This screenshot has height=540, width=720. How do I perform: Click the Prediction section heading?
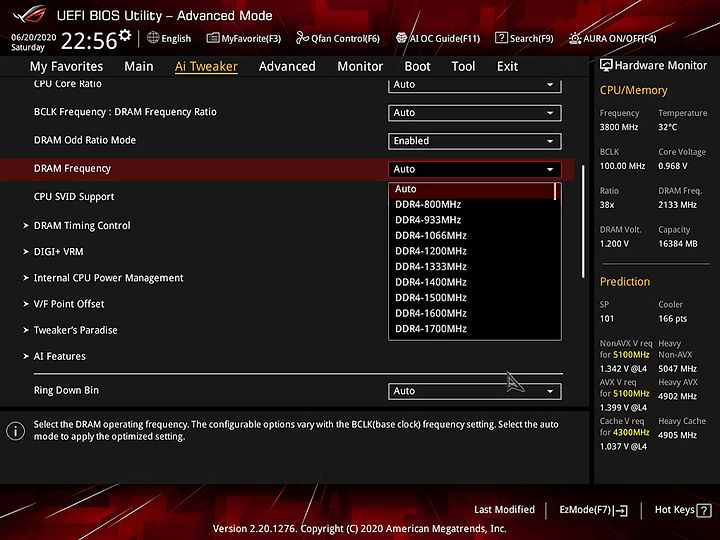[625, 282]
